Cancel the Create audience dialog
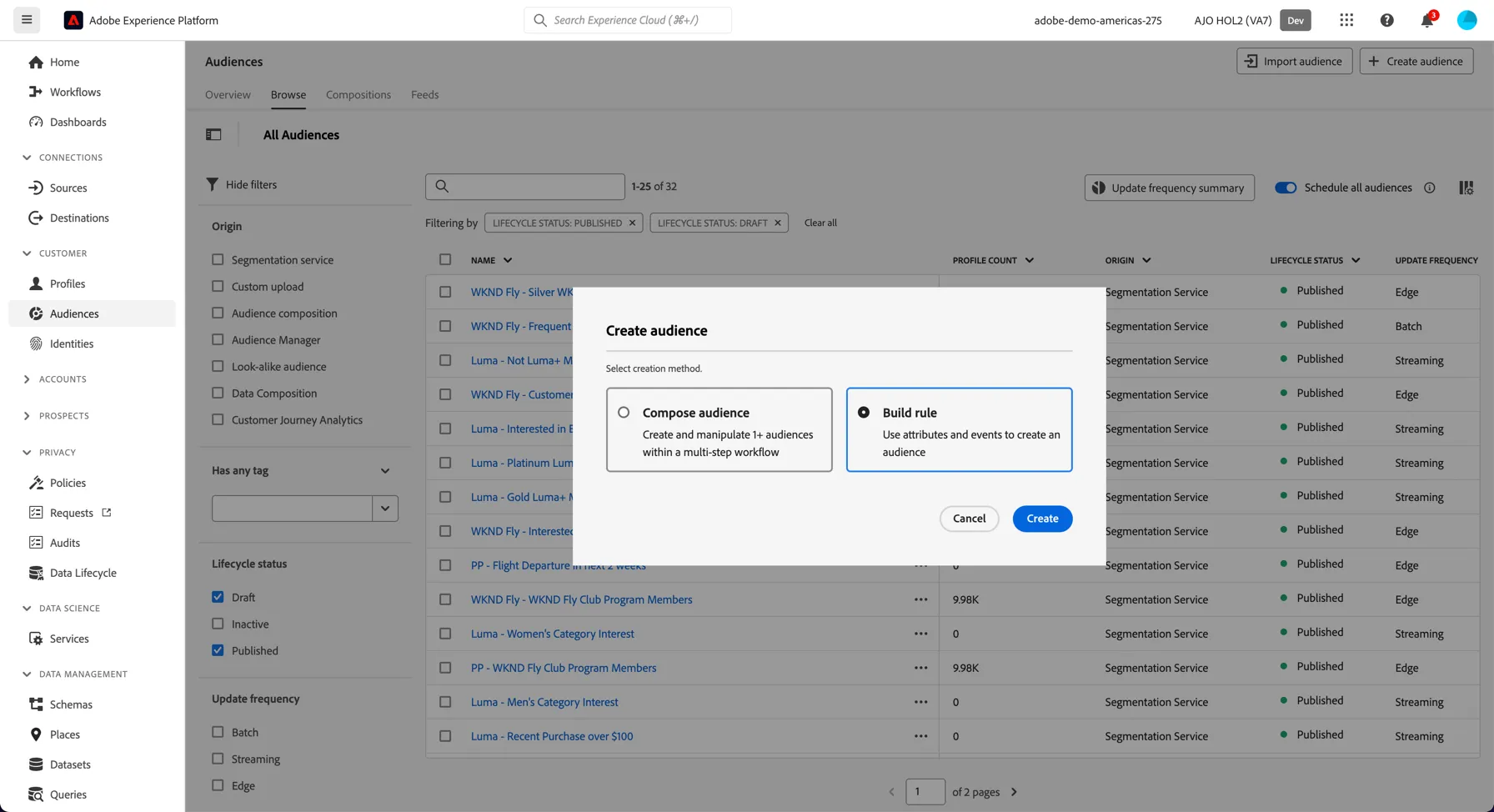The height and width of the screenshot is (812, 1494). (x=969, y=519)
